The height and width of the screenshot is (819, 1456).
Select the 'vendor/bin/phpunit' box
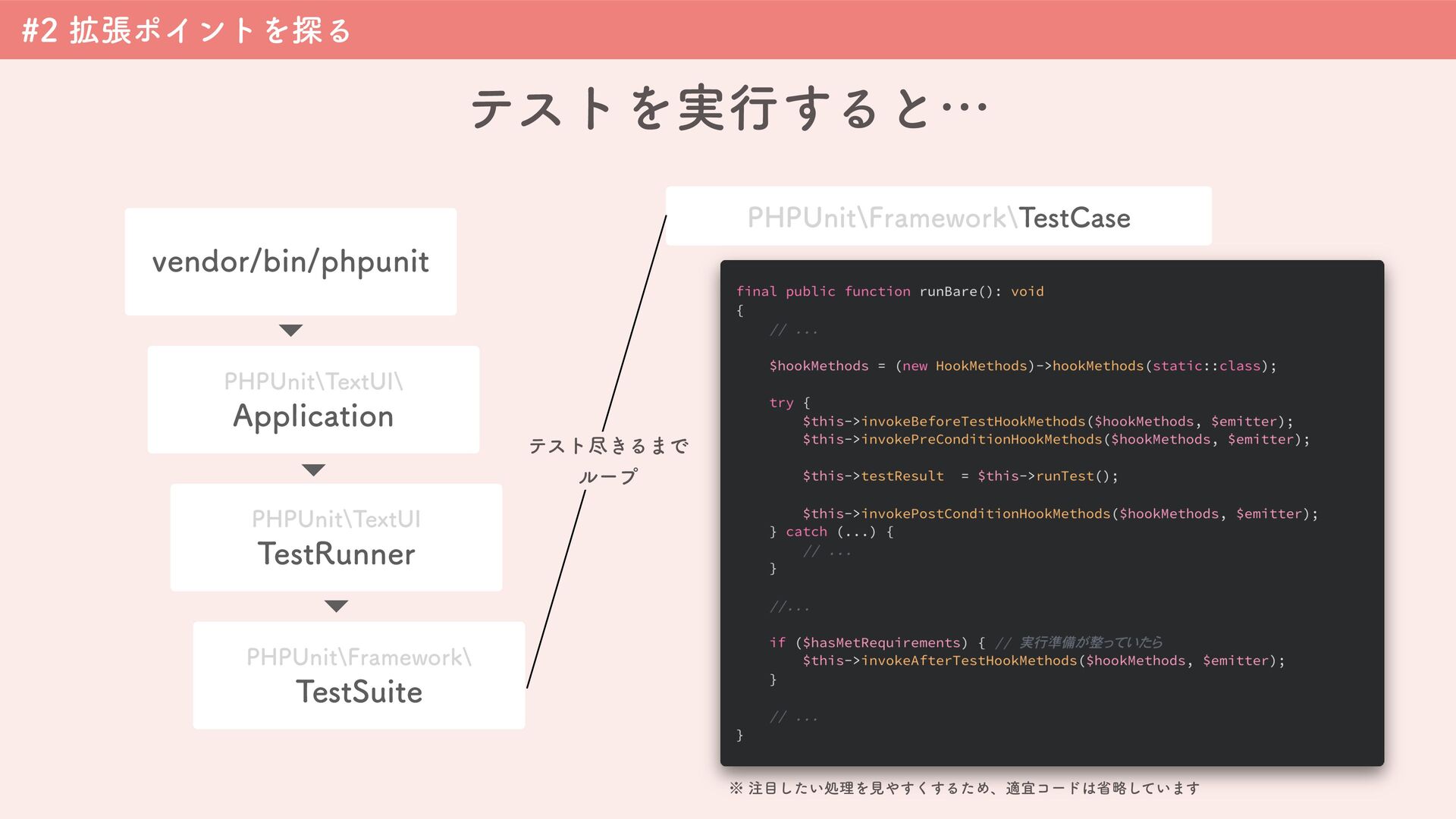point(290,262)
